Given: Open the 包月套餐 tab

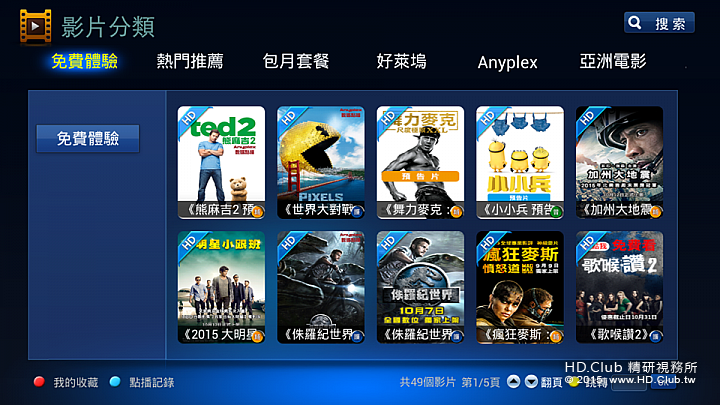Looking at the screenshot, I should tap(296, 61).
